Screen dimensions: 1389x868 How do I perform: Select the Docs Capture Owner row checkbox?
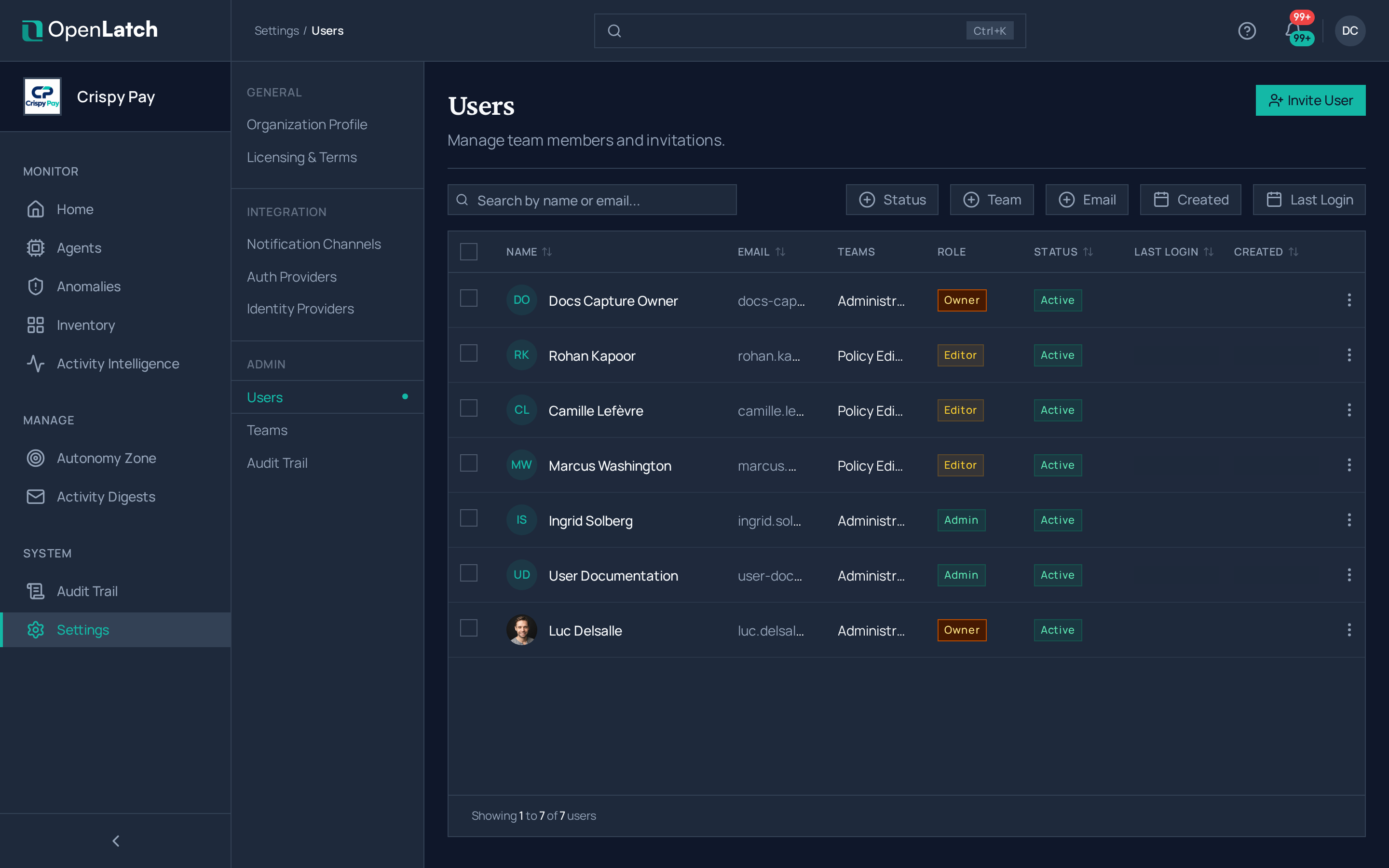tap(469, 298)
